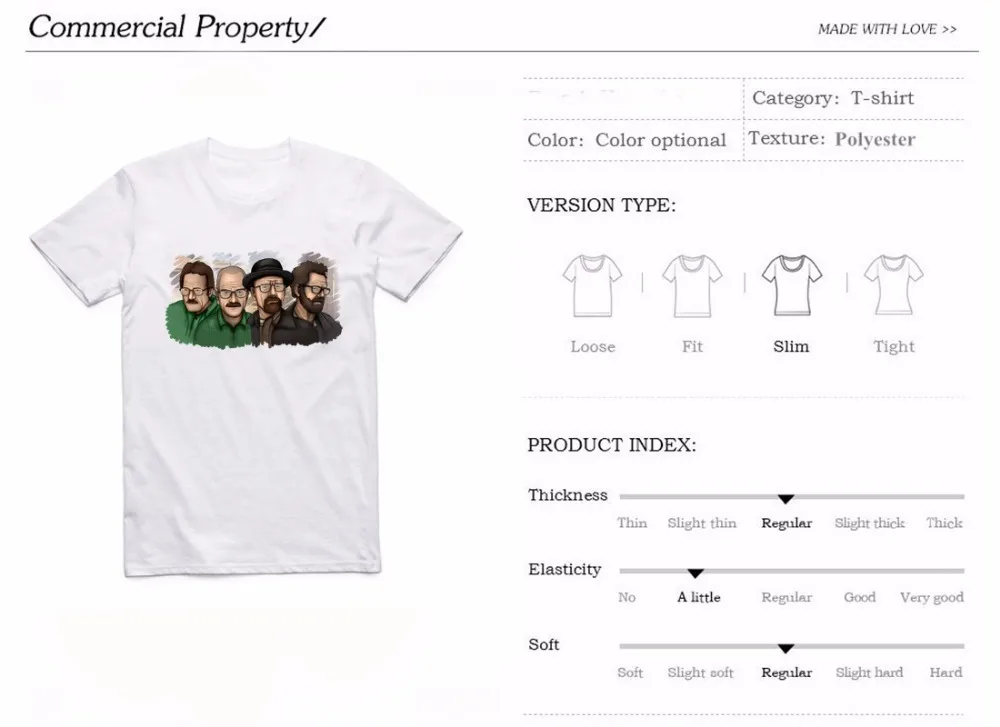This screenshot has width=1000, height=727.
Task: Open the MADE WITH LOVE link
Action: pyautogui.click(x=887, y=29)
